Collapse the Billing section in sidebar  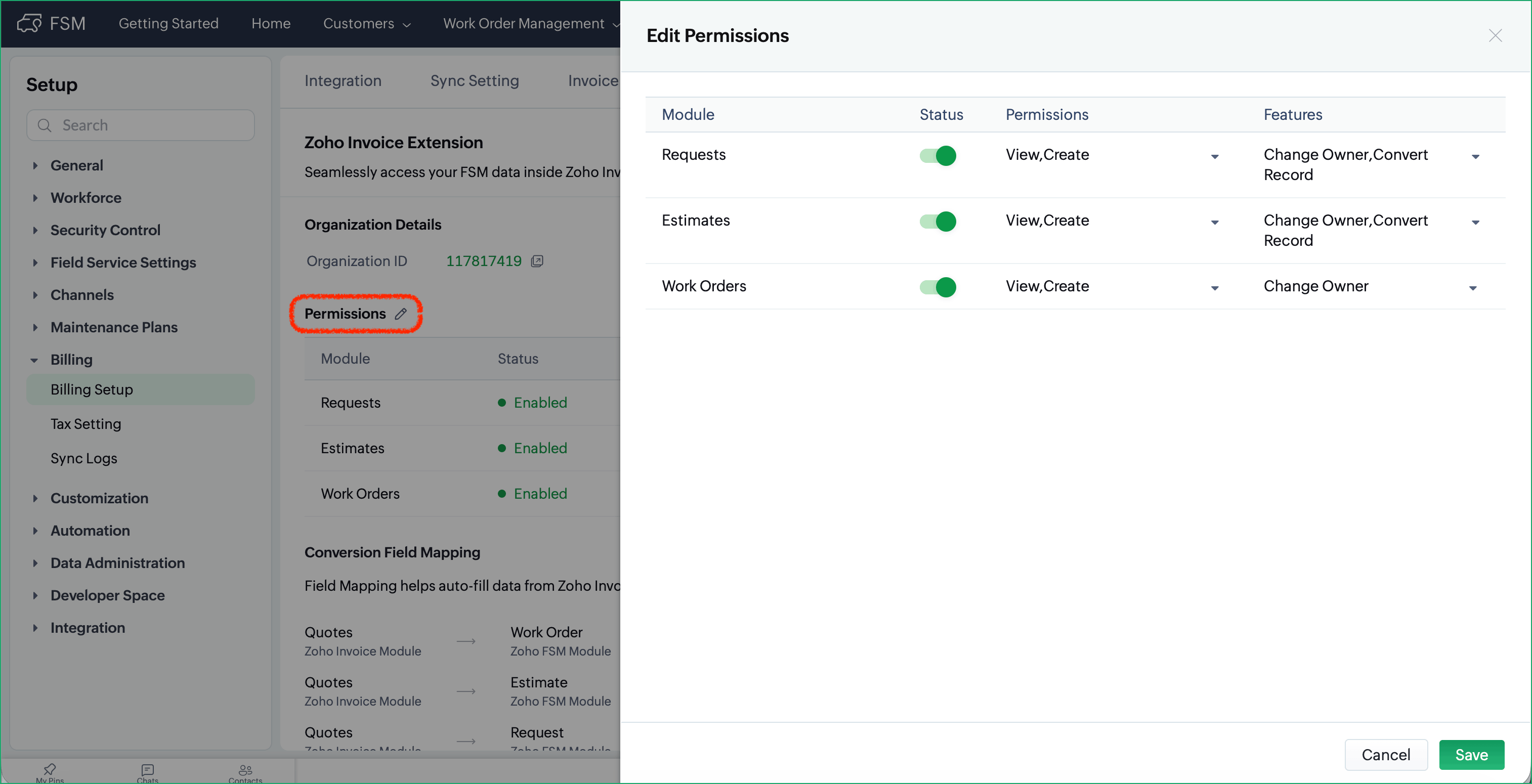click(34, 360)
